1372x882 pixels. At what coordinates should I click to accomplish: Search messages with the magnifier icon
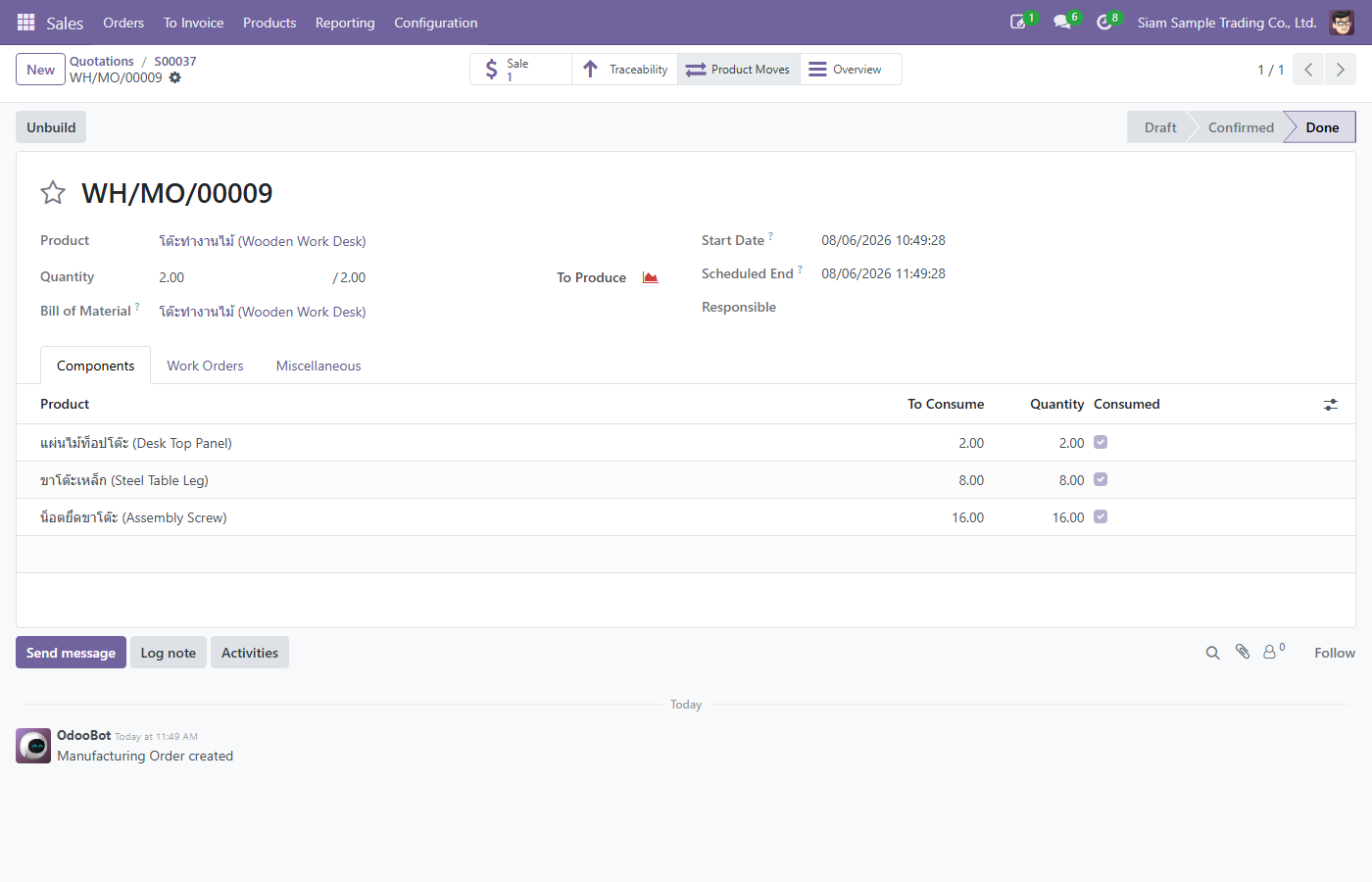tap(1212, 653)
